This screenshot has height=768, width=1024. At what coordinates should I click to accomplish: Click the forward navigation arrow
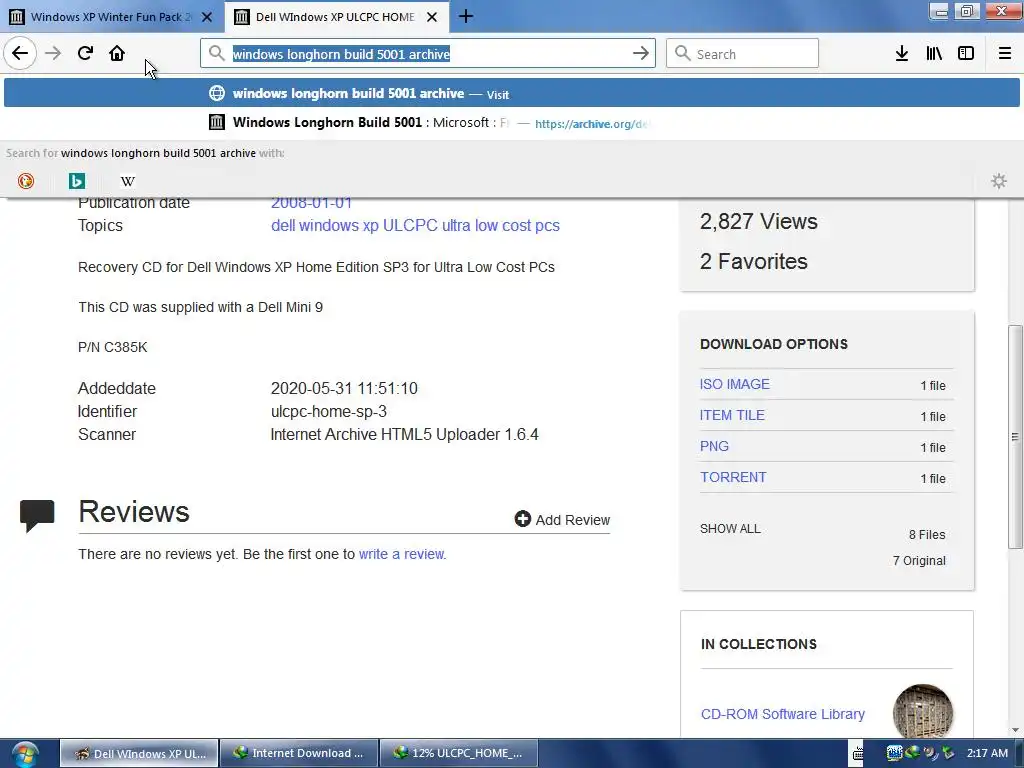(x=53, y=54)
